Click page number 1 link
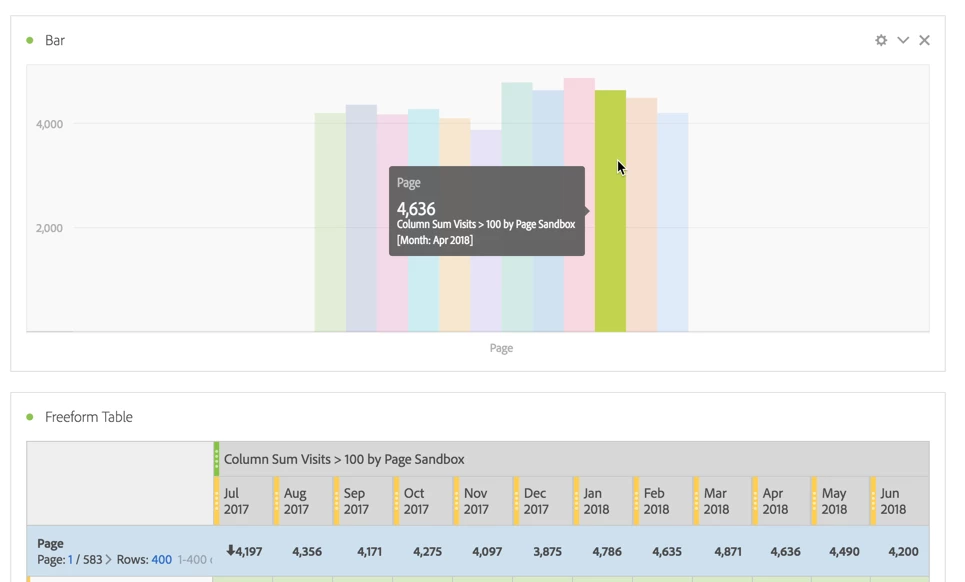Viewport: 965px width, 582px height. click(70, 560)
